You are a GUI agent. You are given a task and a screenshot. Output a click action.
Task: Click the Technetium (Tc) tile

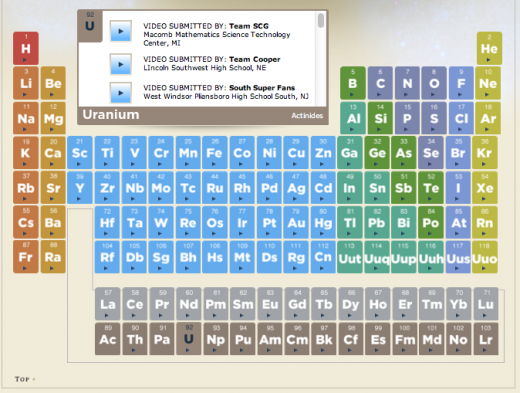(188, 187)
